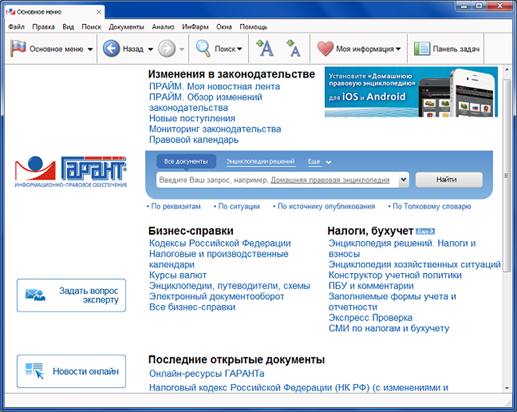Select the Все документы search tab
This screenshot has width=517, height=412.
click(186, 162)
